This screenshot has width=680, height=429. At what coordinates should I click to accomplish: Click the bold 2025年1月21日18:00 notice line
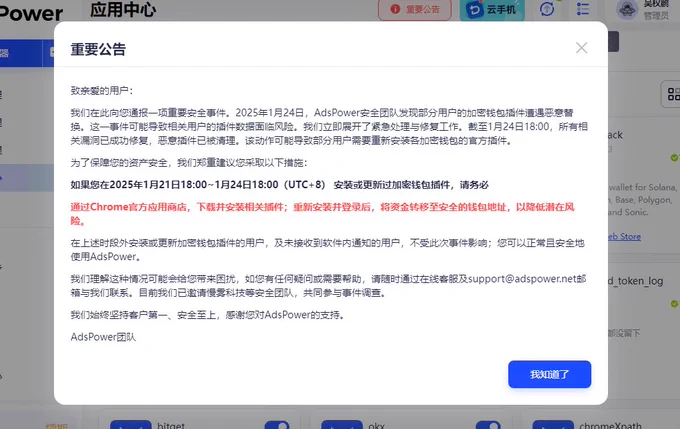[x=280, y=185]
